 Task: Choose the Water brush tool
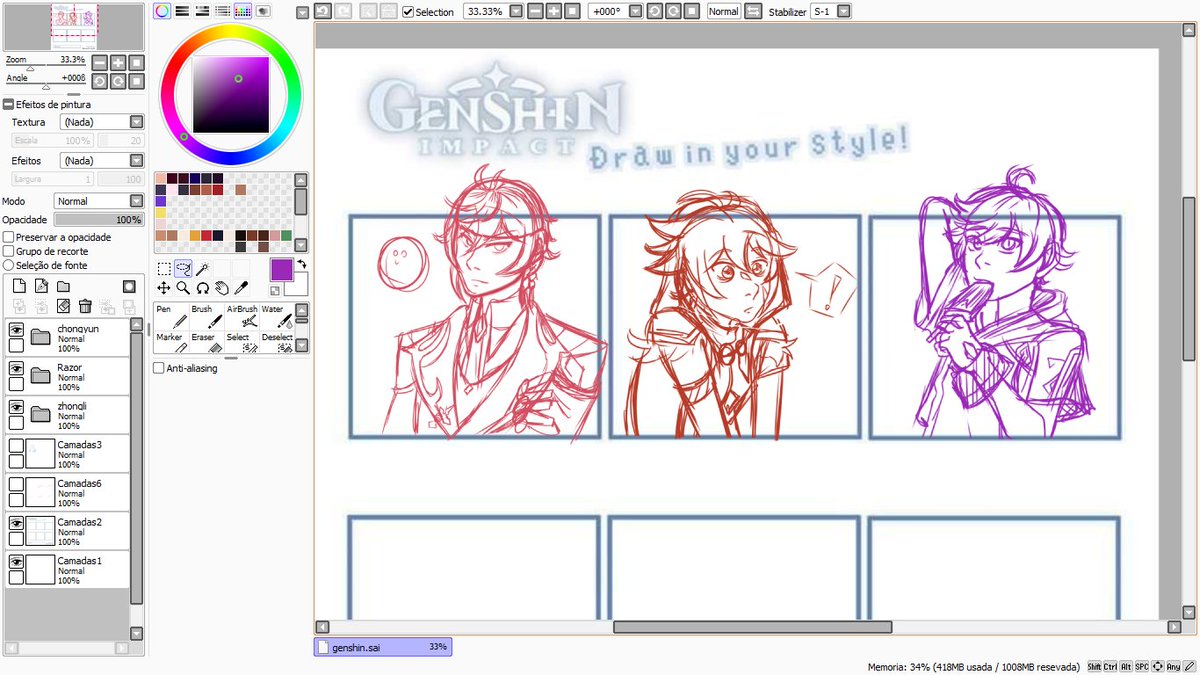tap(277, 317)
